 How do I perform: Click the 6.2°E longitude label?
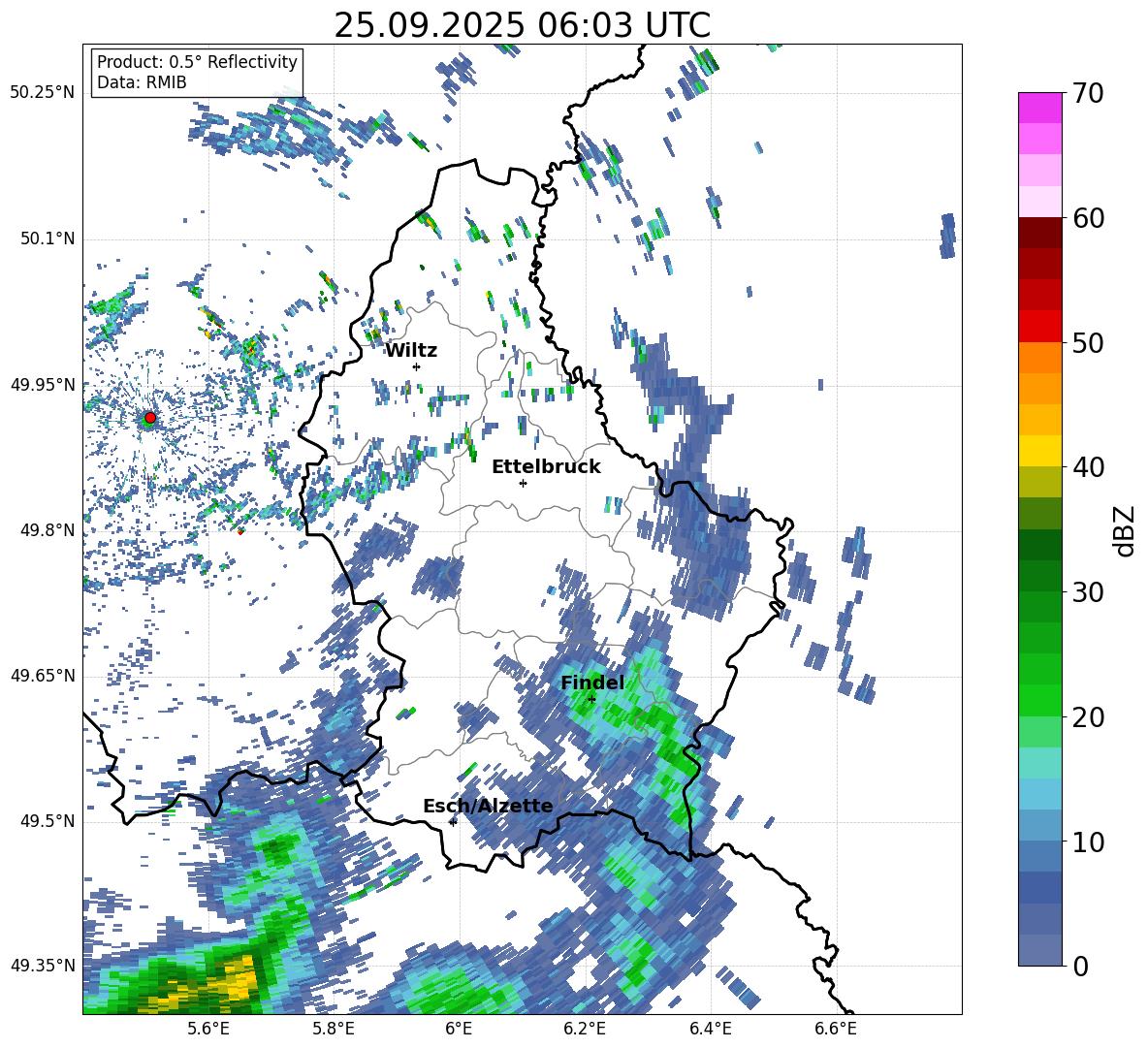coord(585,1029)
